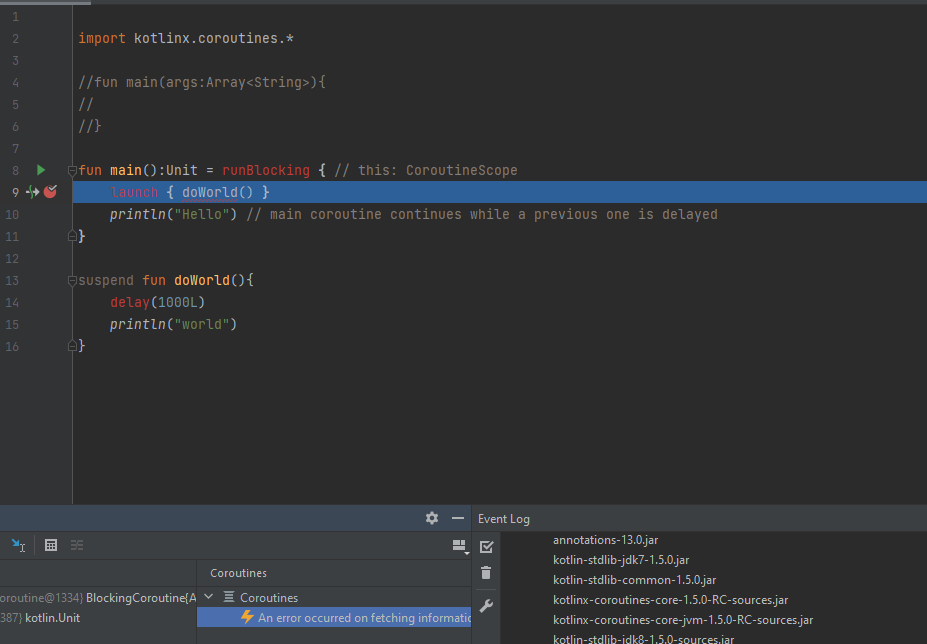Hide the debug tool window

pyautogui.click(x=458, y=518)
